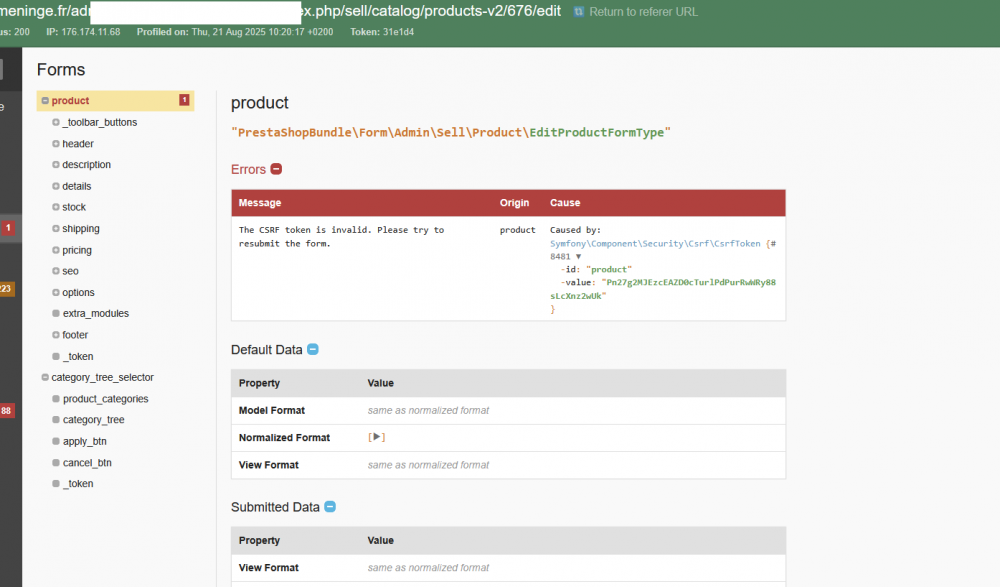The image size is (1000, 587).
Task: Collapse the category_tree_selector tree node
Action: (45, 377)
